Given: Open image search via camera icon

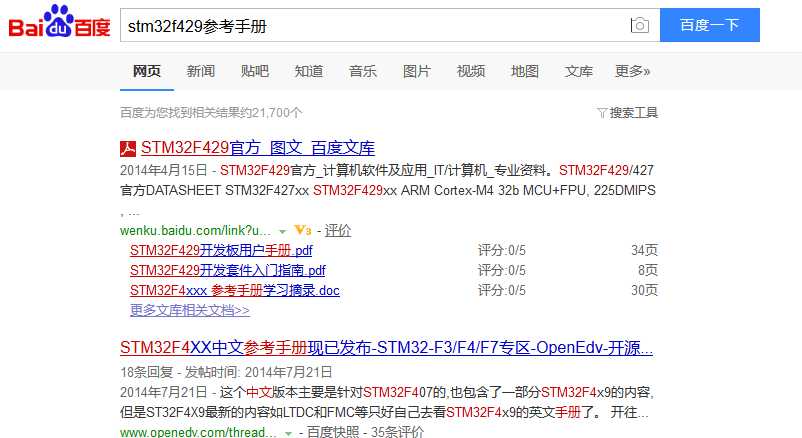Looking at the screenshot, I should click(639, 25).
